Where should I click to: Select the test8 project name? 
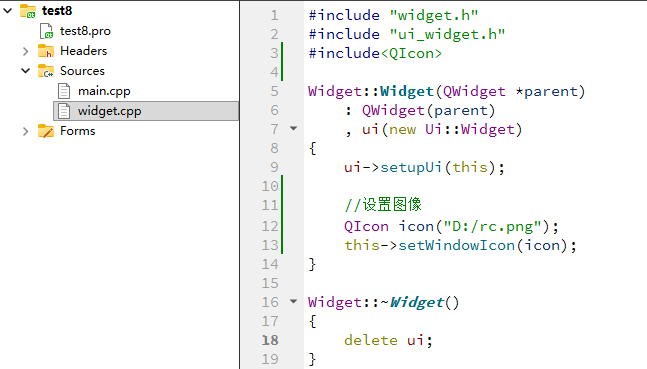tap(57, 11)
